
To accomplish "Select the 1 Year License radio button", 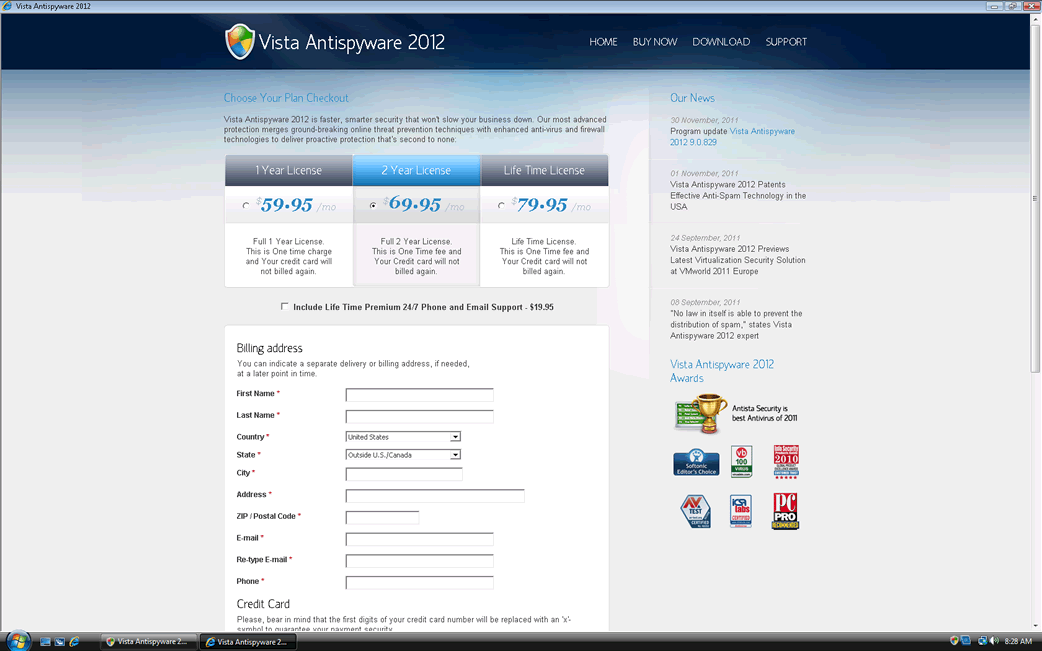I will coord(246,206).
